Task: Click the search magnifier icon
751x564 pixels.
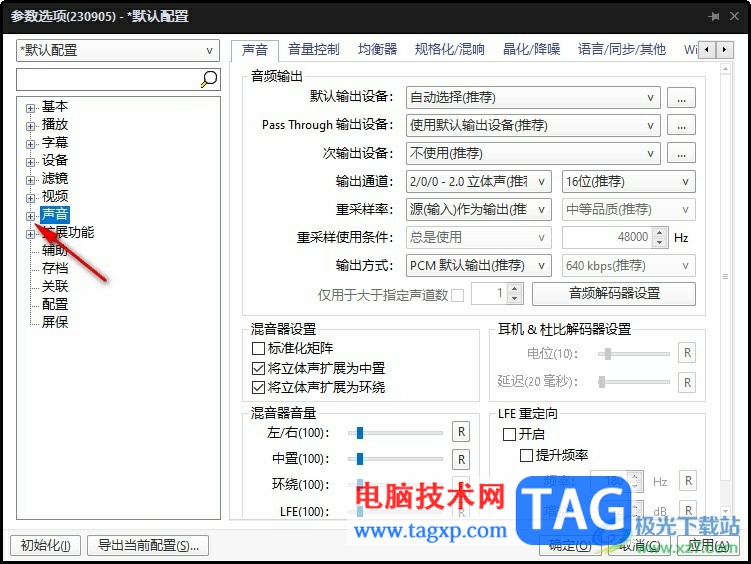Action: pyautogui.click(x=209, y=79)
